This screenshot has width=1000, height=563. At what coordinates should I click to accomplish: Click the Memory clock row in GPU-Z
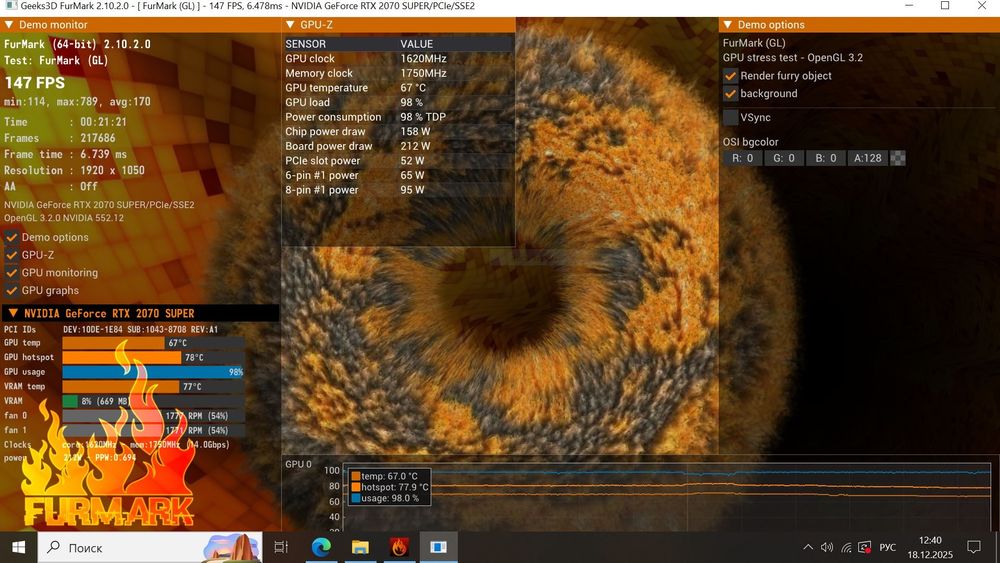398,73
